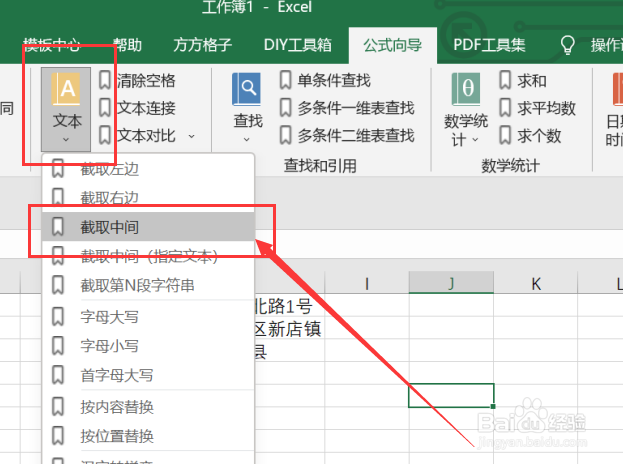Switch to the PDF工具集 ribbon tab
The width and height of the screenshot is (623, 464).
(x=489, y=45)
